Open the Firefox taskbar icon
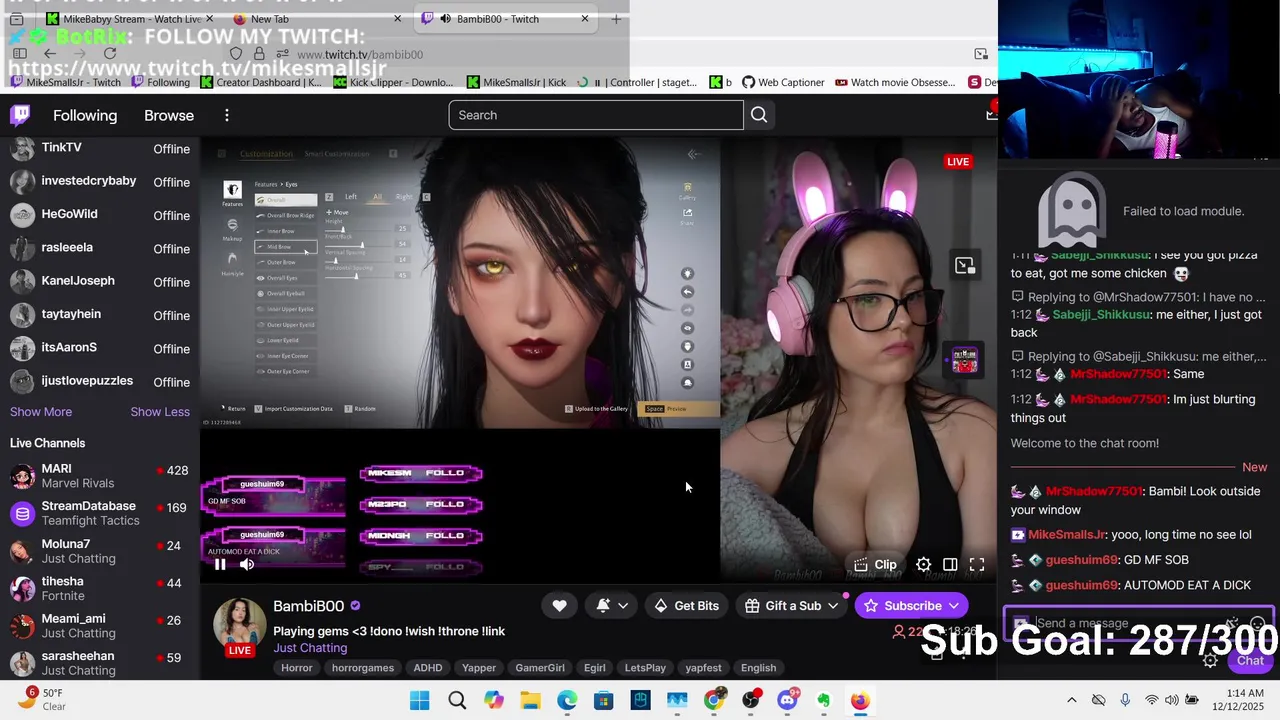1280x720 pixels. pos(860,700)
